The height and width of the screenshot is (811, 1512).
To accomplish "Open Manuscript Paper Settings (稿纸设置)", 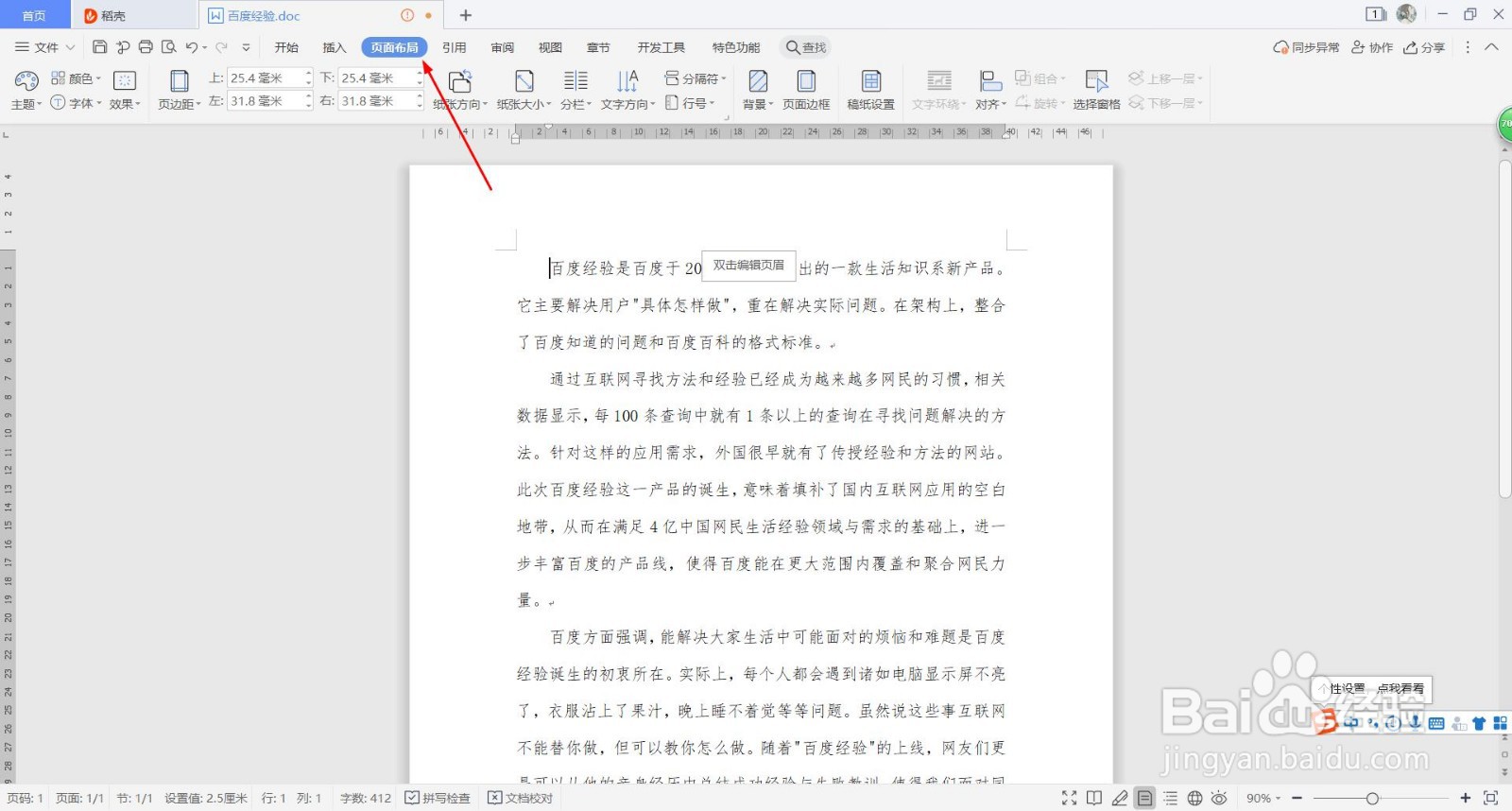I will 871,90.
